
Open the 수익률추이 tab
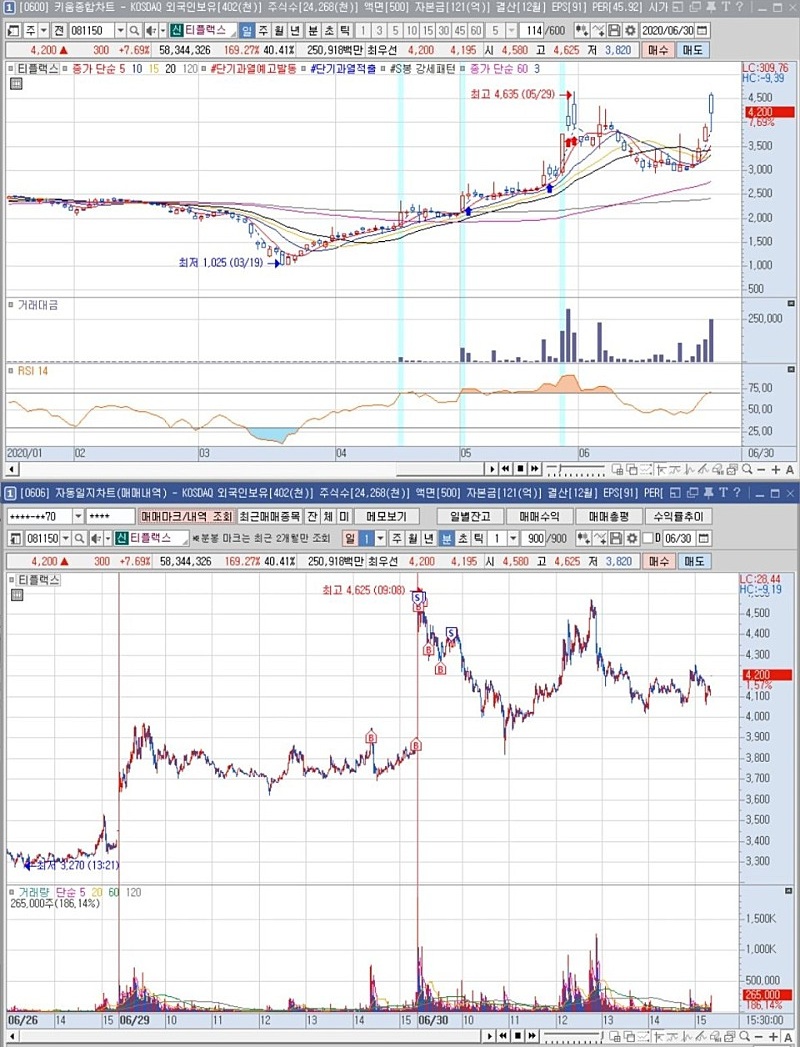678,517
